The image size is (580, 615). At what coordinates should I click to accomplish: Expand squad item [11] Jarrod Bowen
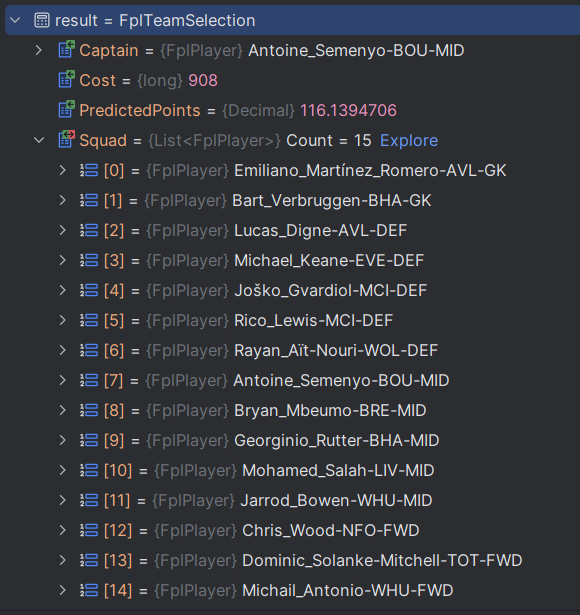[x=62, y=500]
